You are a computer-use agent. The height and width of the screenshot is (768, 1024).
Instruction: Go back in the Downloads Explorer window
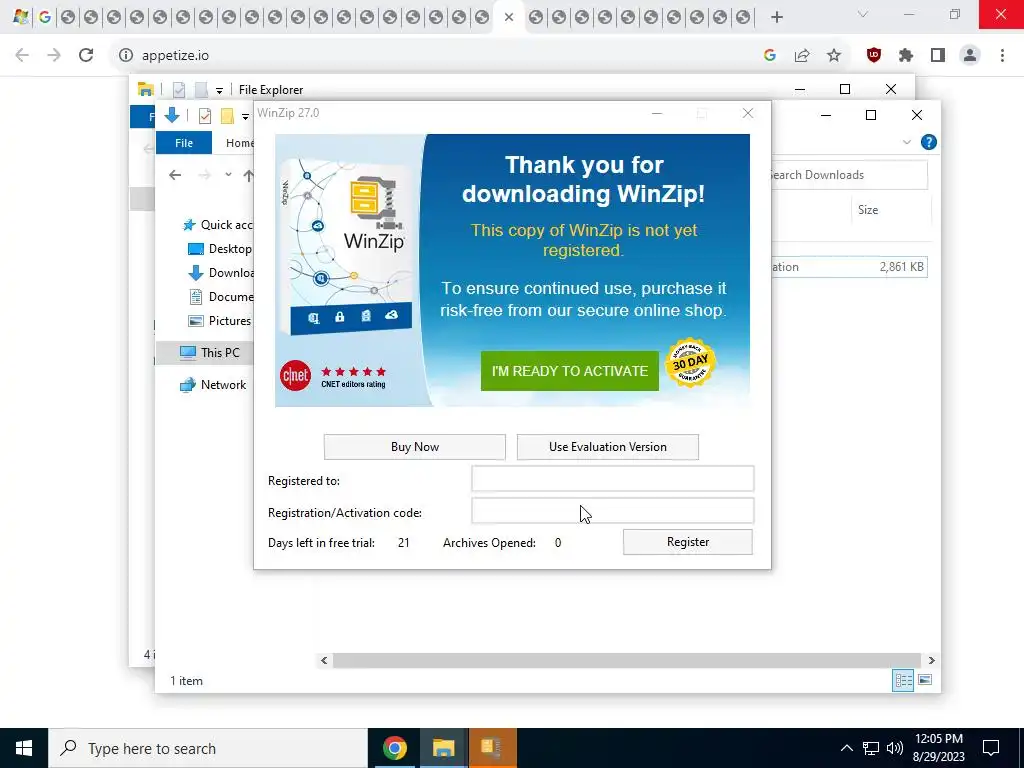pos(174,175)
